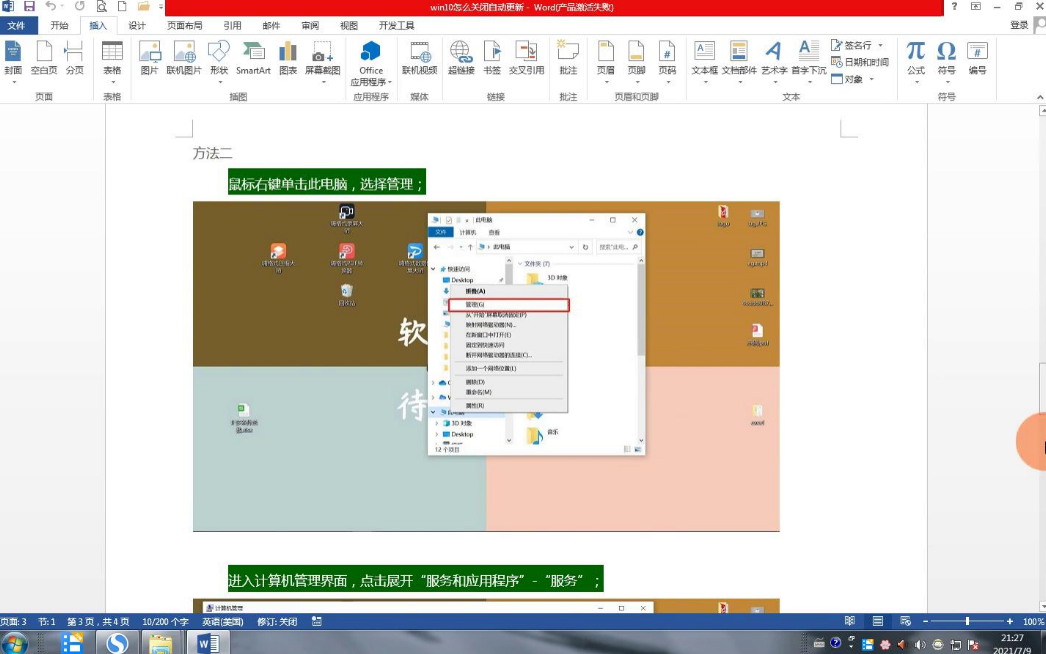The height and width of the screenshot is (654, 1046).
Task: Click the Windows Start orb
Action: (x=15, y=644)
